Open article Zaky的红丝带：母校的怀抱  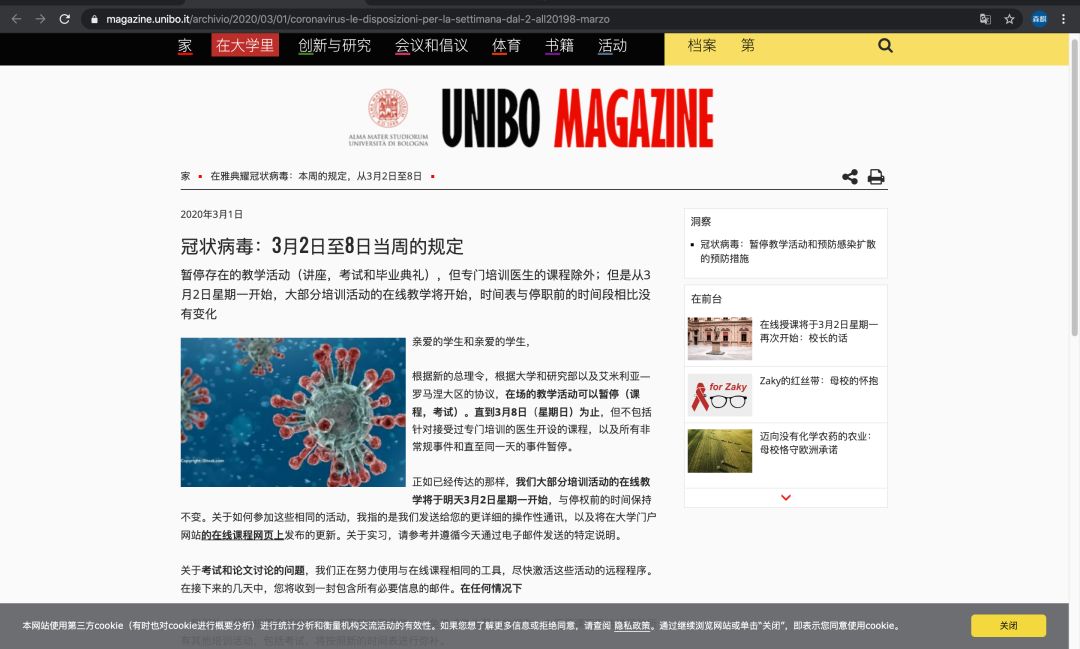pos(819,380)
